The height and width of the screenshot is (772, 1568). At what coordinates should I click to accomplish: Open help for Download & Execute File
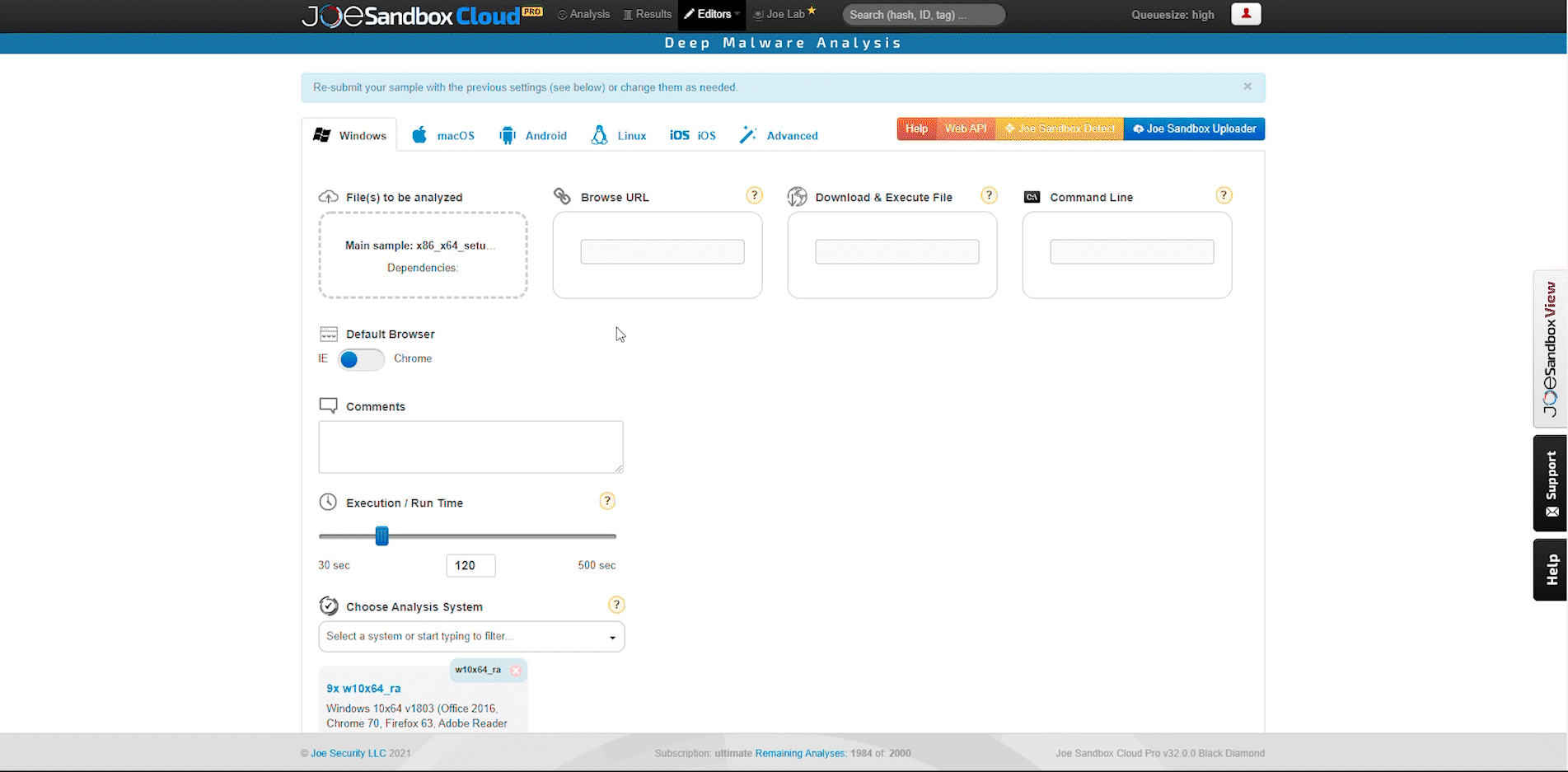coord(989,195)
